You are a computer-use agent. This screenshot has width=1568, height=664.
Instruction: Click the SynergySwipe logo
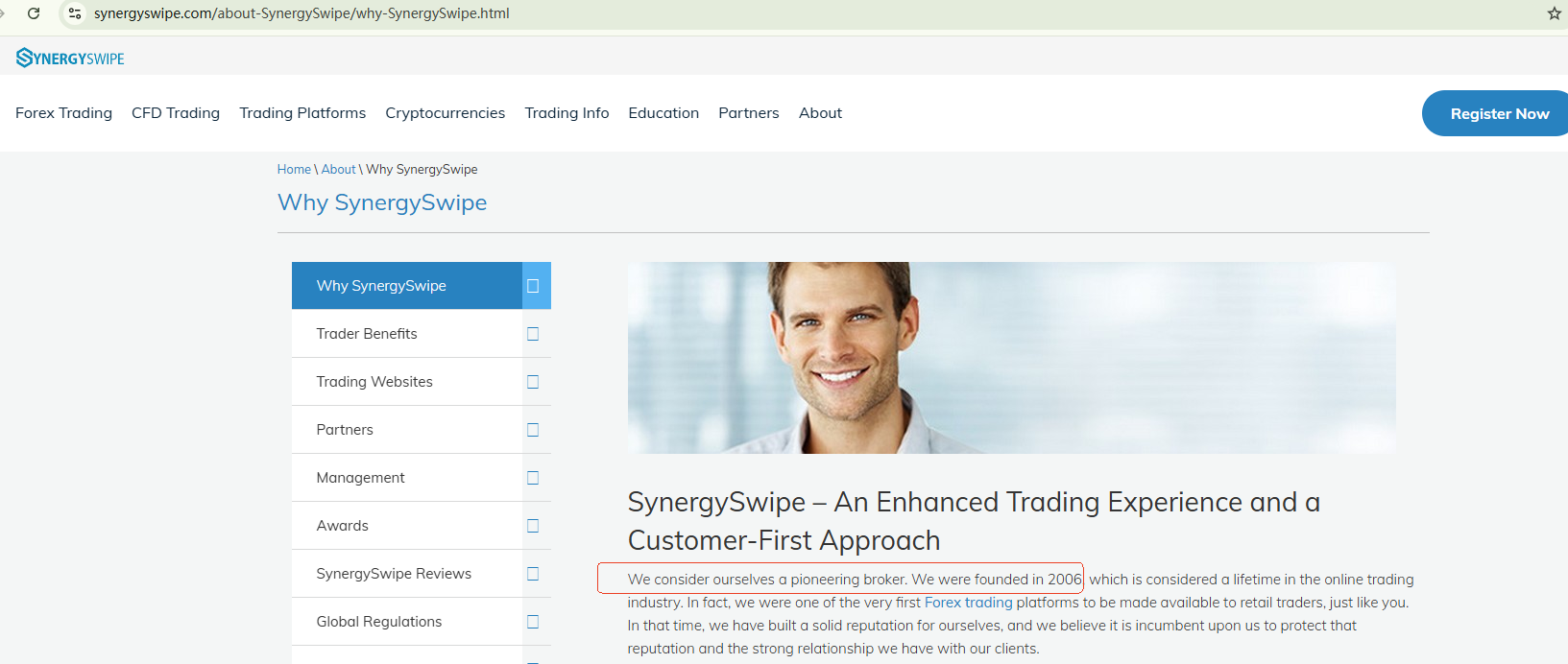70,58
